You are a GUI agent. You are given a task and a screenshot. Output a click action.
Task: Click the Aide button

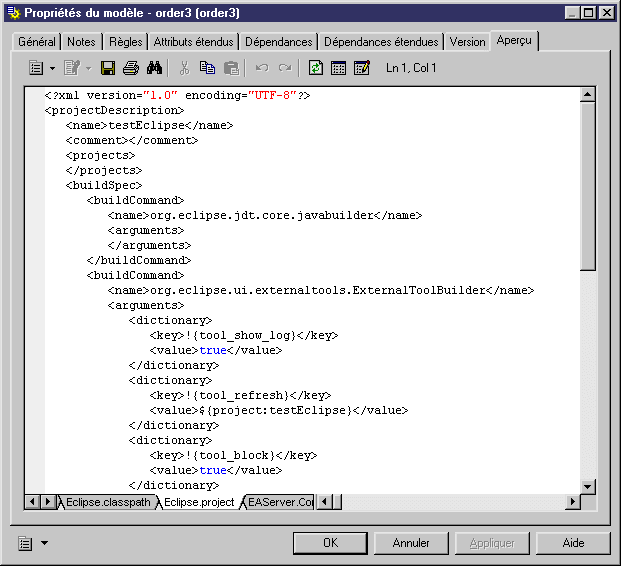tap(573, 543)
